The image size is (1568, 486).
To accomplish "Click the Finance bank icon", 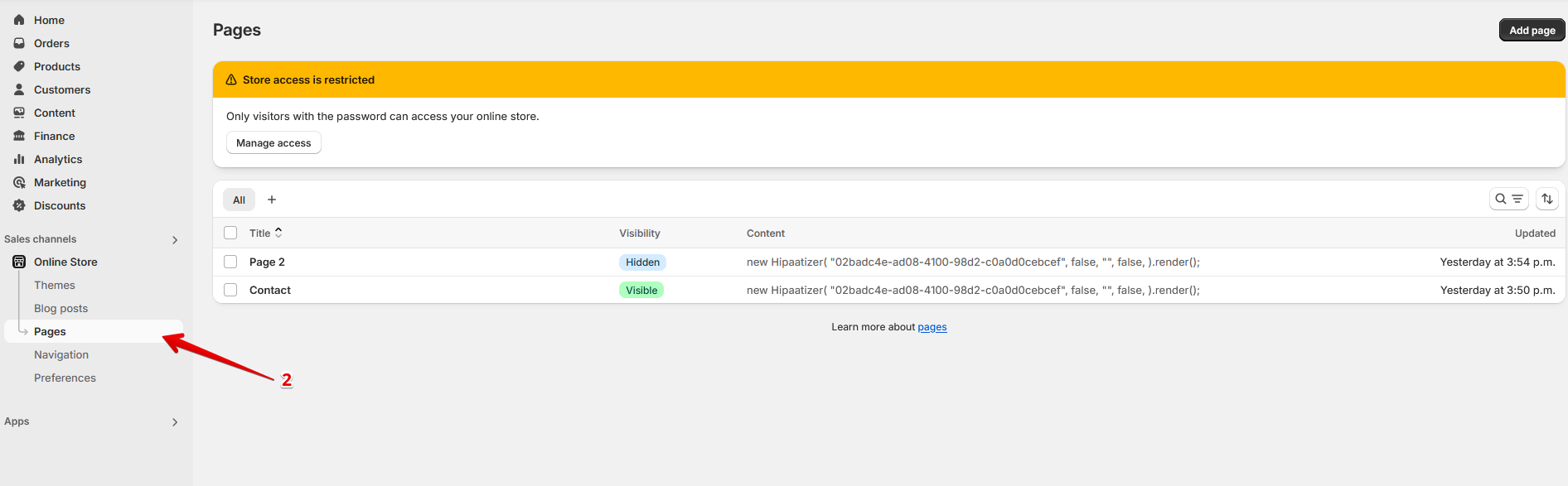I will (x=19, y=136).
